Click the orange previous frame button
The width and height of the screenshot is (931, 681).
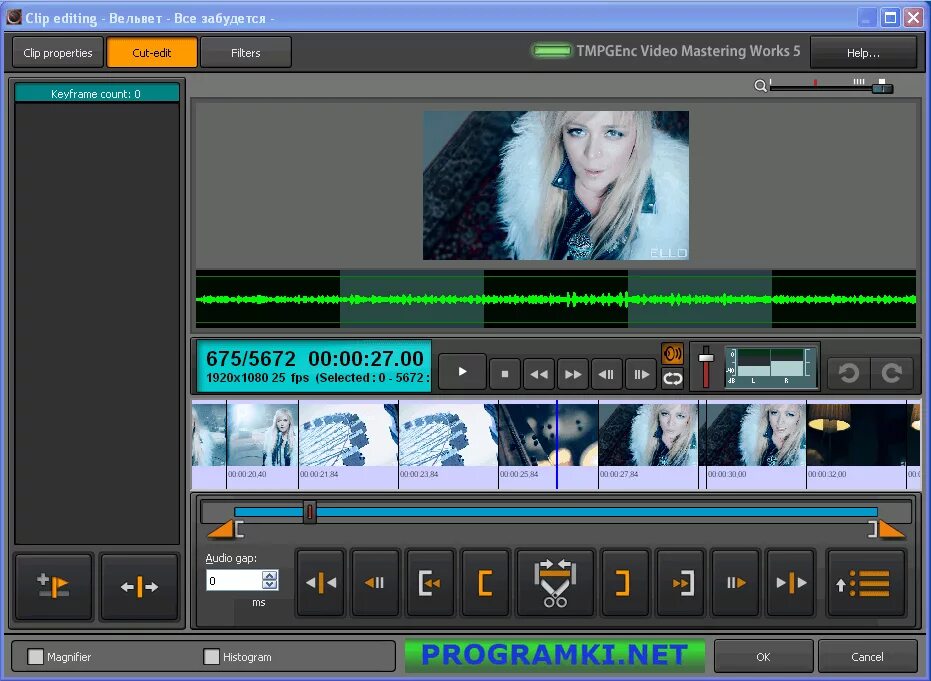pos(375,583)
